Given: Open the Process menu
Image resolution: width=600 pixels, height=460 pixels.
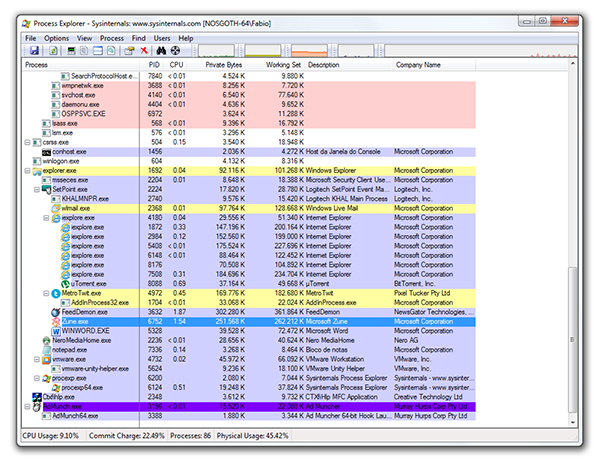Looking at the screenshot, I should pos(112,38).
